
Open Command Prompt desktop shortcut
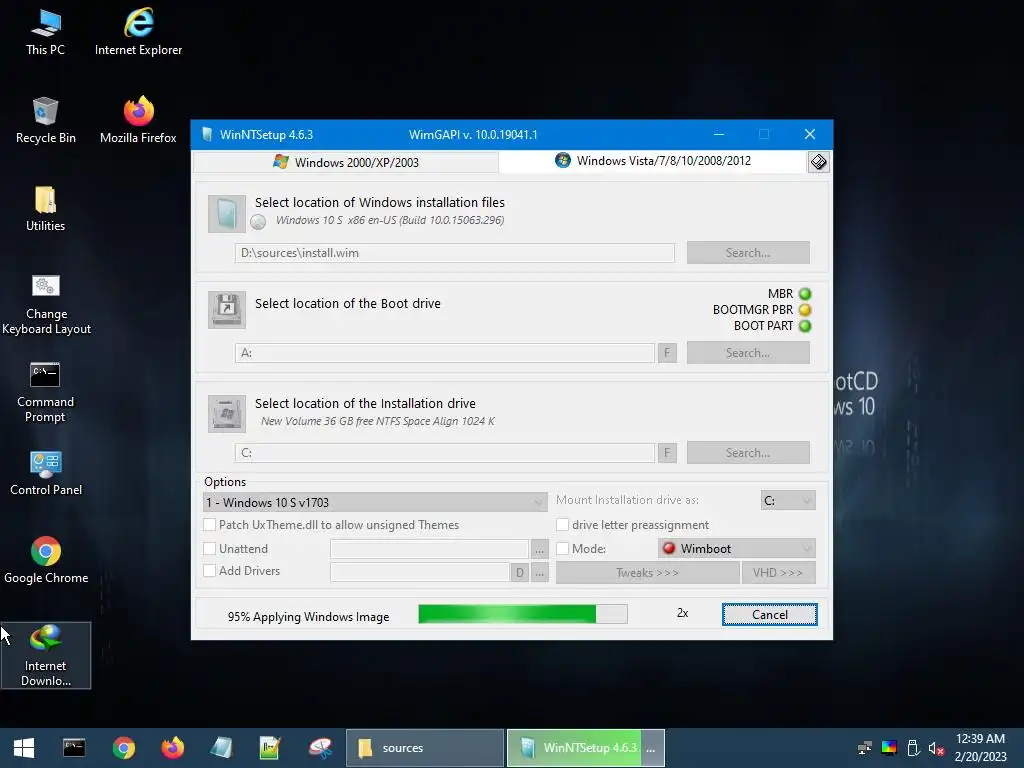(45, 391)
